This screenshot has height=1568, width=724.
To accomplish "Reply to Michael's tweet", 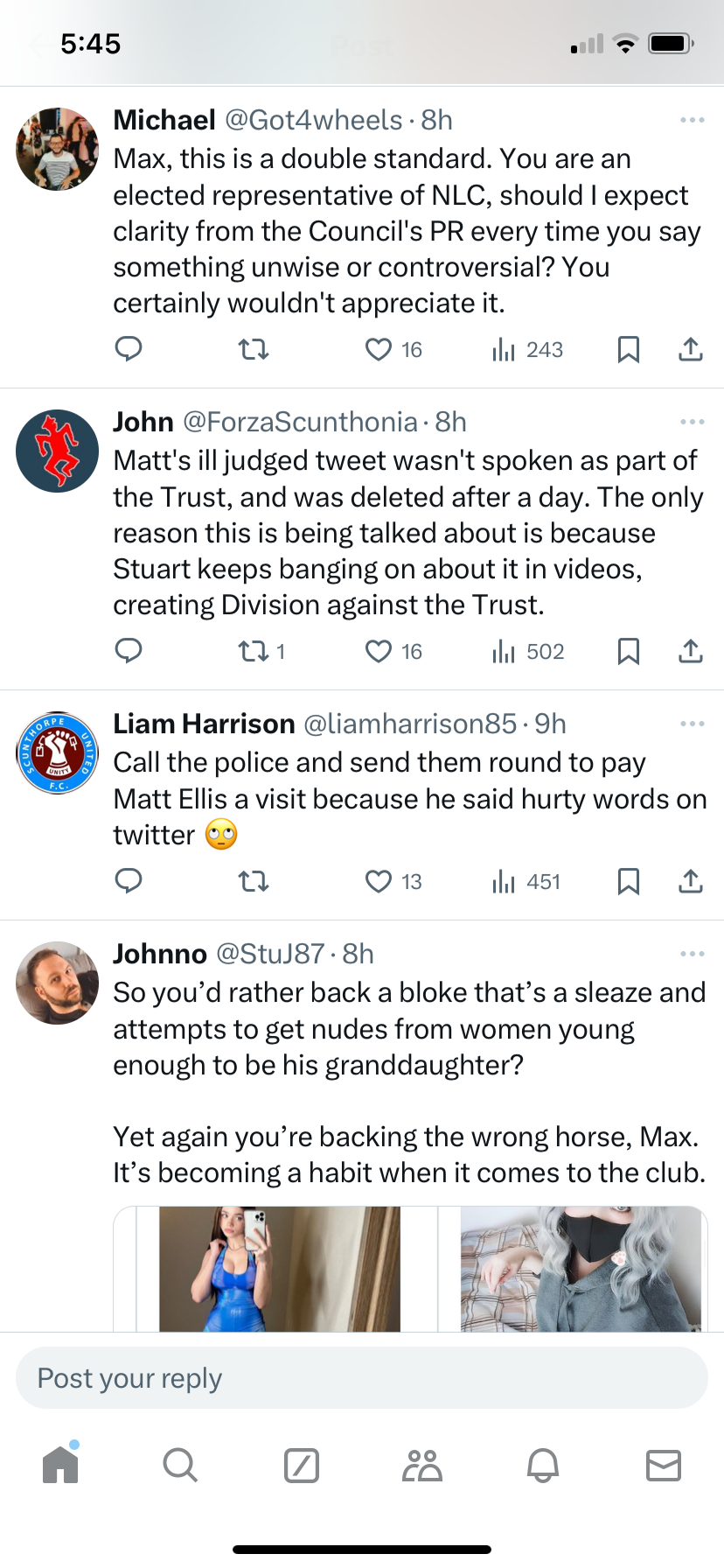I will click(129, 349).
